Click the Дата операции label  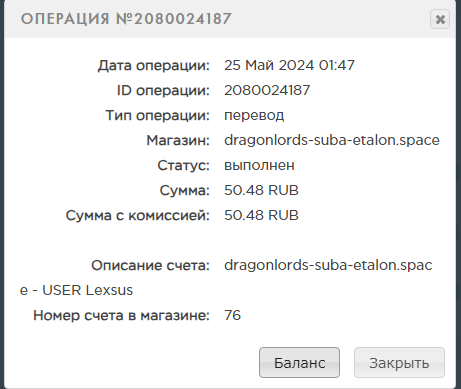tap(154, 65)
